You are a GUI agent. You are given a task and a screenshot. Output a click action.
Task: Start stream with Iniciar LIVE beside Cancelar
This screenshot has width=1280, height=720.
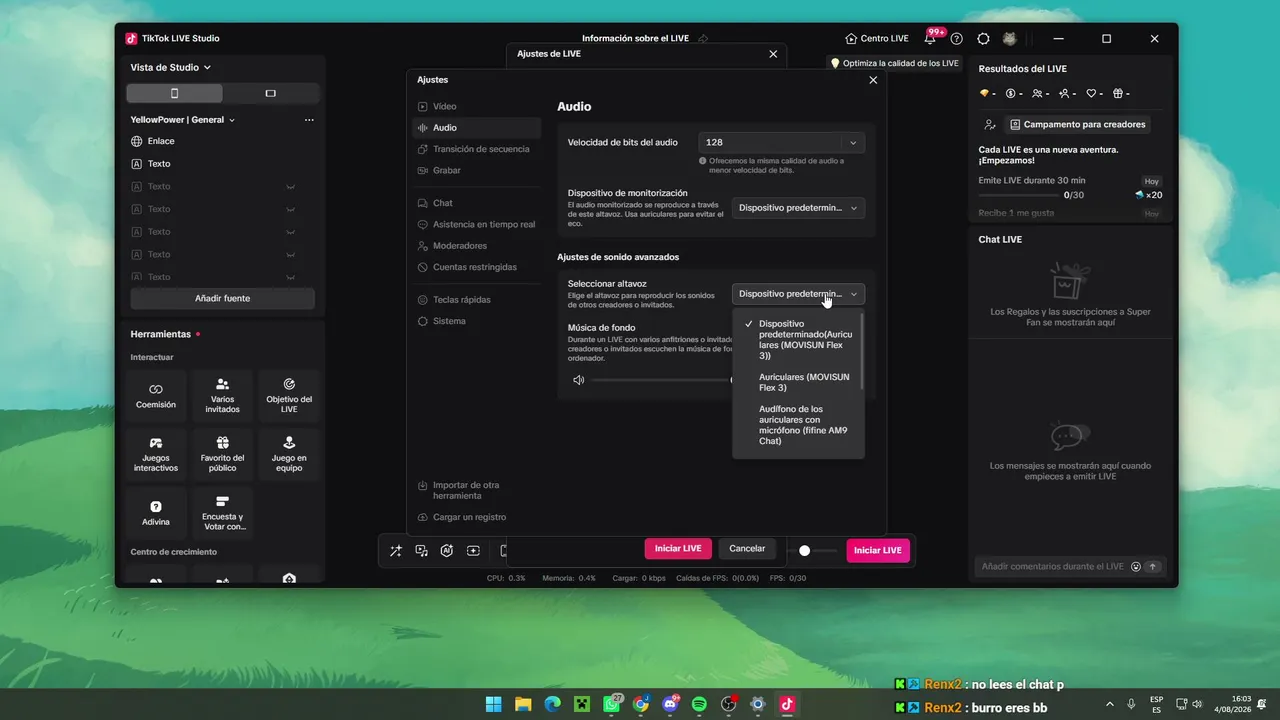(x=678, y=549)
